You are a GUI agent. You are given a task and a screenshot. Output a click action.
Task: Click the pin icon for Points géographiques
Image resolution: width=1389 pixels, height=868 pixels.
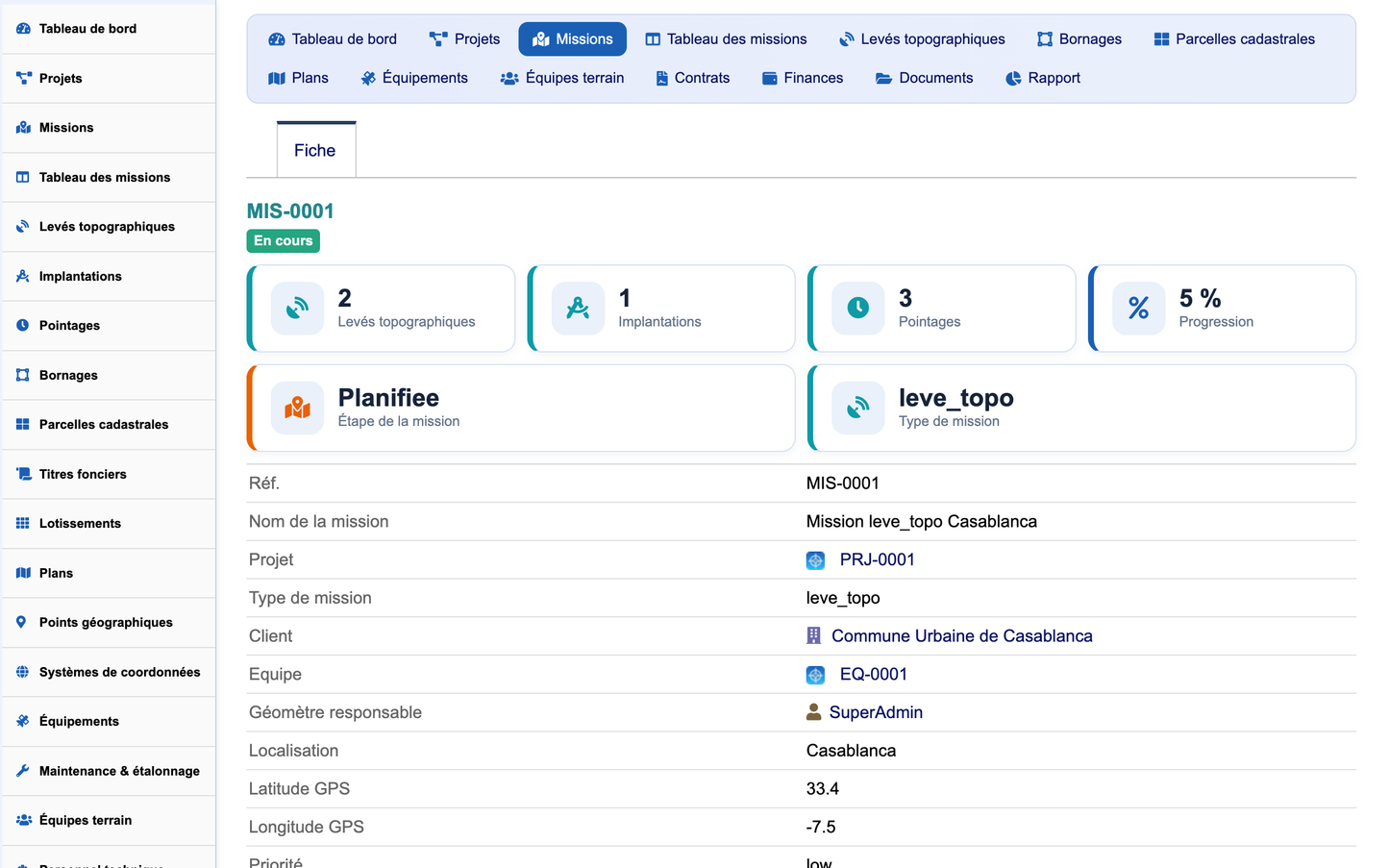(x=22, y=622)
